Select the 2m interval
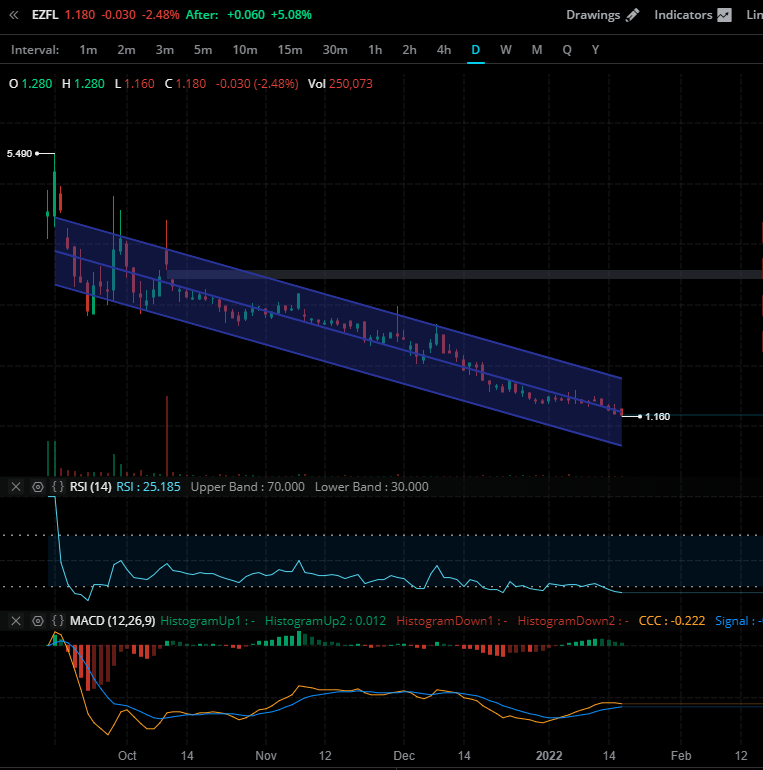 point(126,50)
